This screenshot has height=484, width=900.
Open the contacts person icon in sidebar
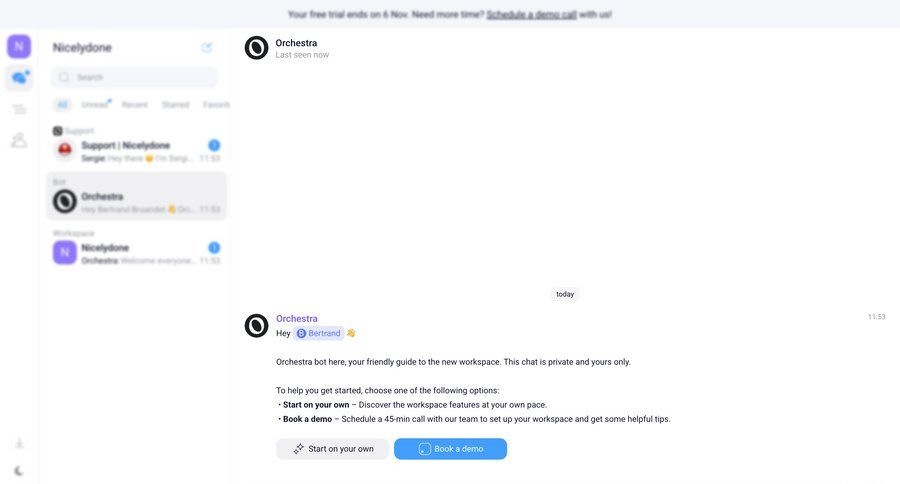tap(19, 140)
